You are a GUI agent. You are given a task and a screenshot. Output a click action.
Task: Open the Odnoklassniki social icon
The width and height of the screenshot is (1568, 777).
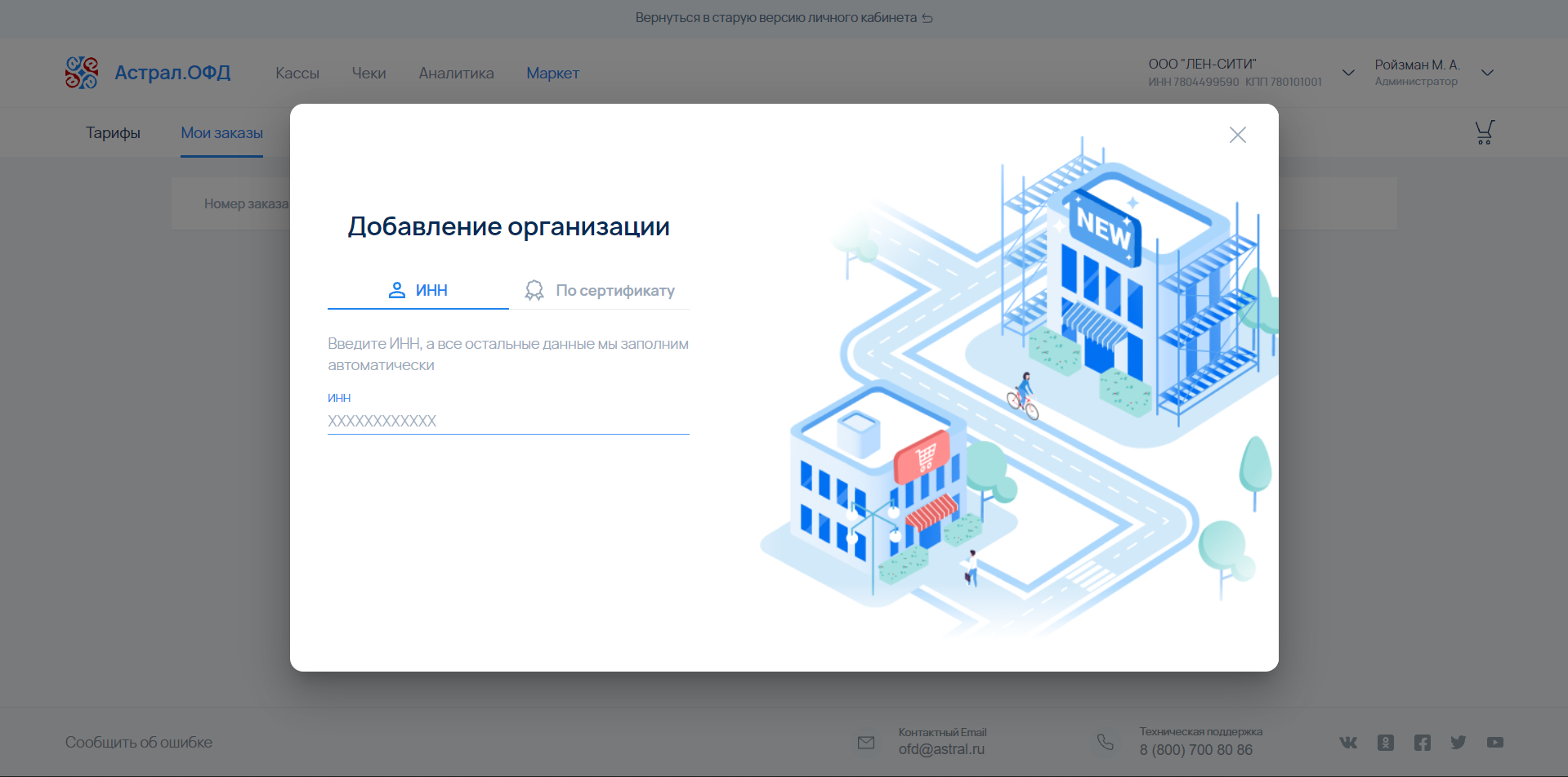(x=1386, y=742)
